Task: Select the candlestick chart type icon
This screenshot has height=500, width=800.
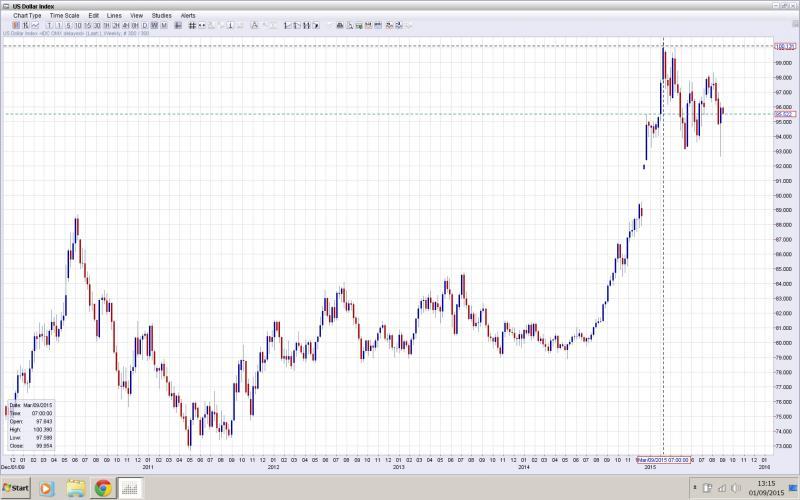Action: [x=15, y=25]
